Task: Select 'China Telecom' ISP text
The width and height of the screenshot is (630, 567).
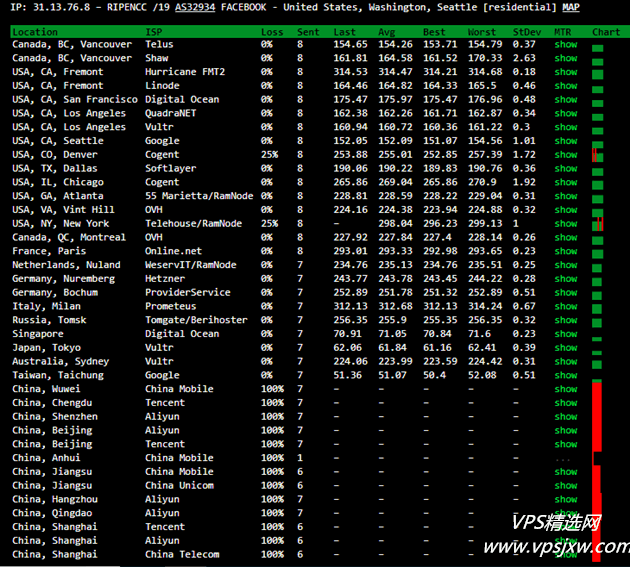Action: [x=182, y=555]
